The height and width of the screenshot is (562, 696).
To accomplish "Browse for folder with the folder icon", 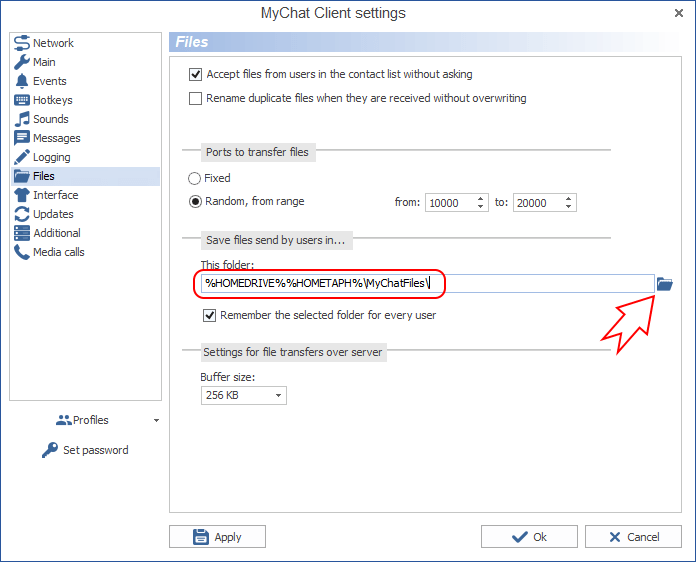I will 664,284.
